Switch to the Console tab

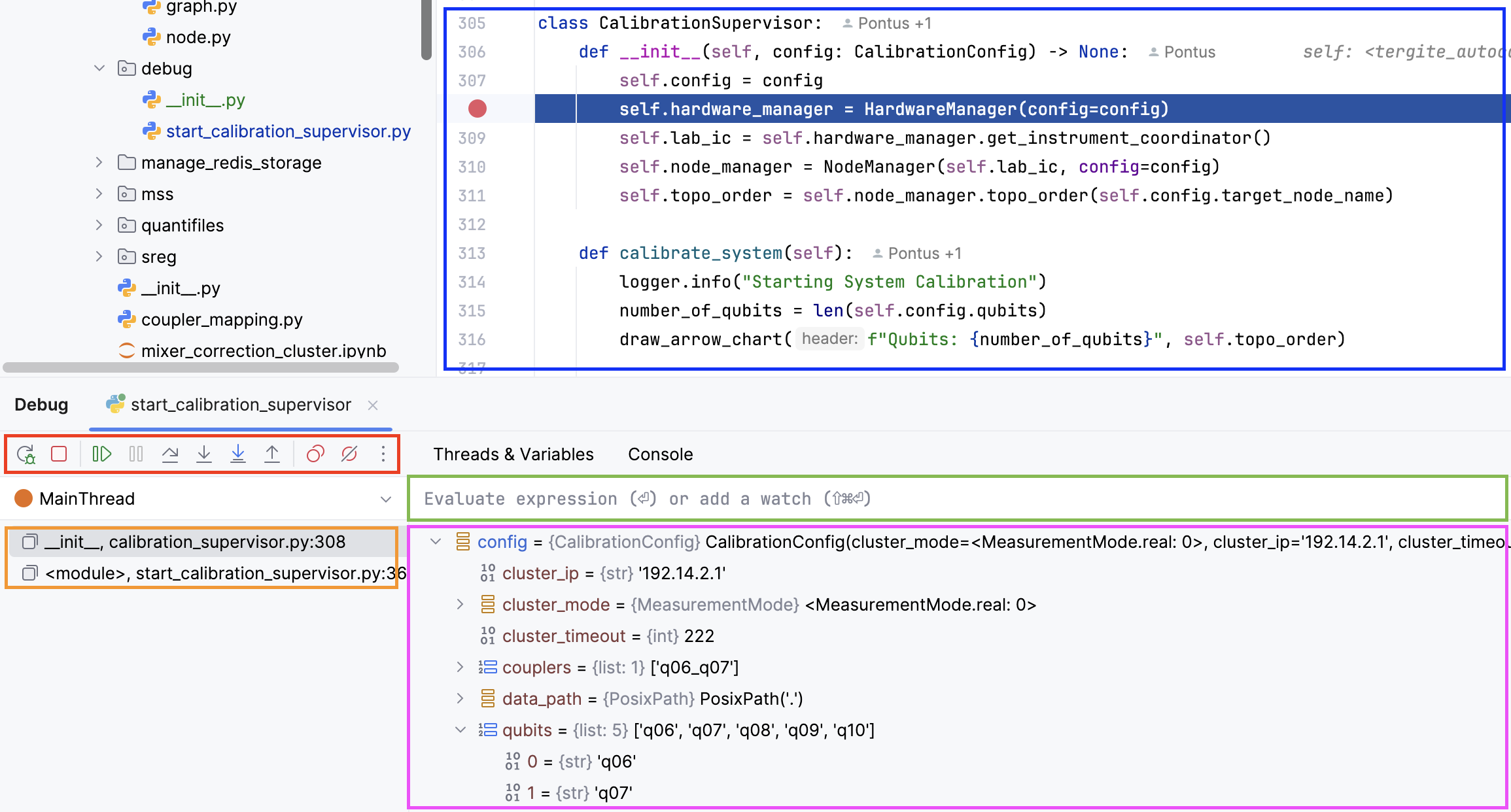point(659,454)
